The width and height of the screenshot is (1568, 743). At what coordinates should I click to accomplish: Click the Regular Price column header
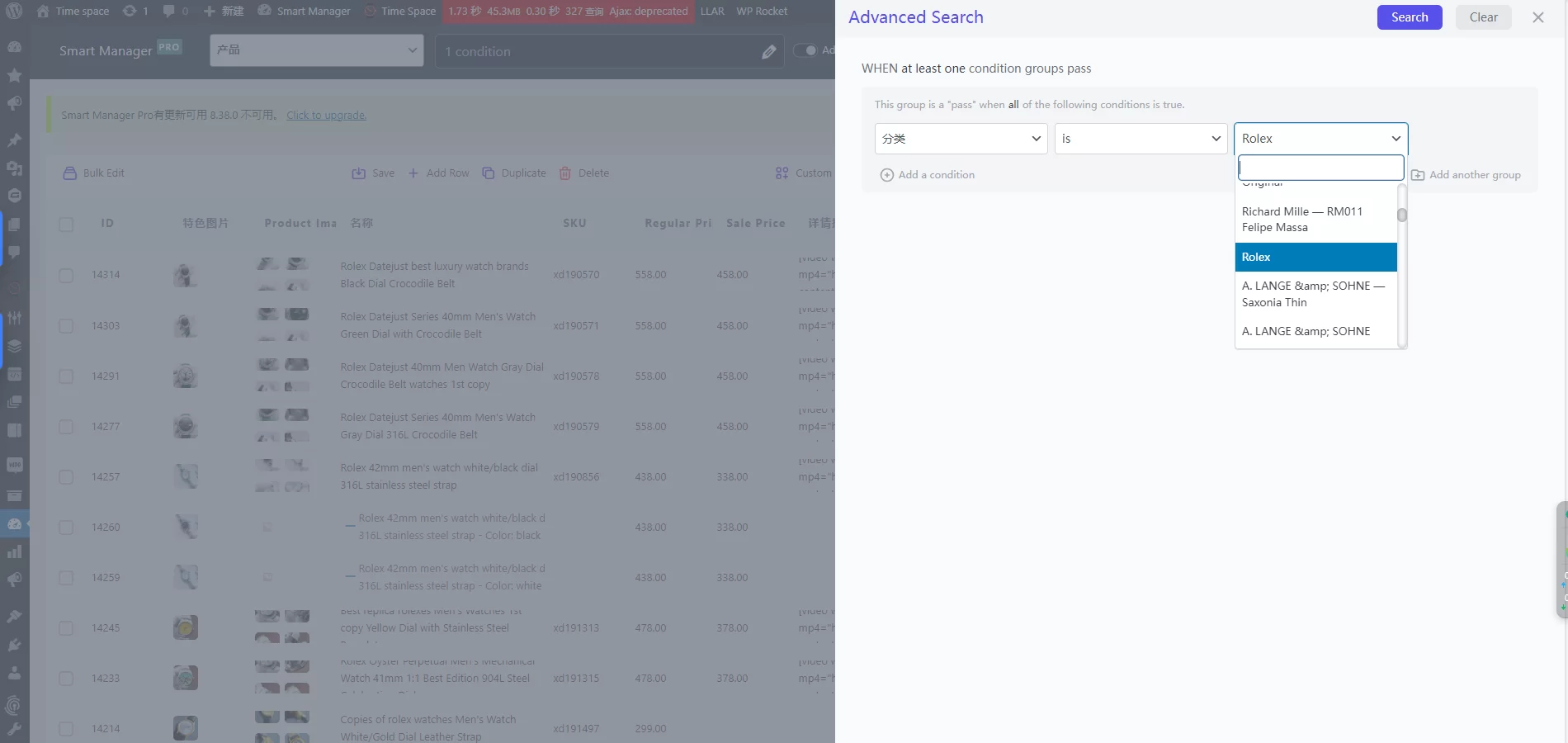tap(678, 223)
